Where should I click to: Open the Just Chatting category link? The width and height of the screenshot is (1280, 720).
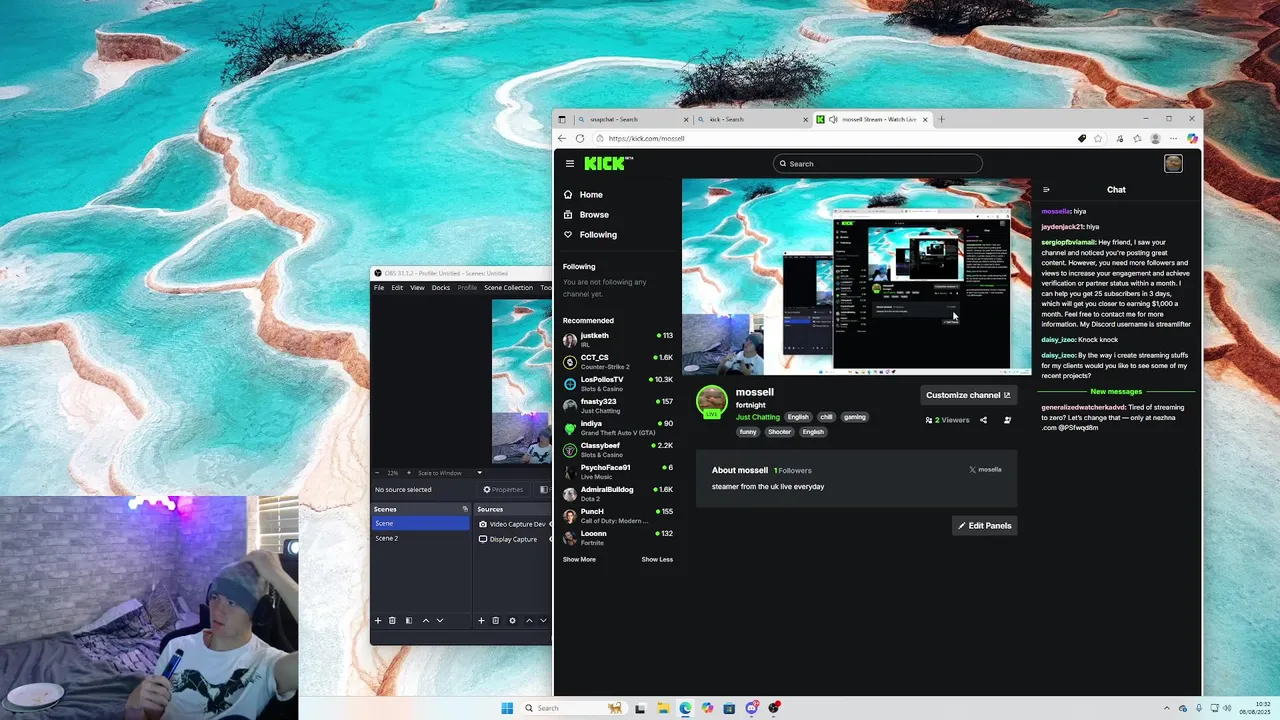tap(758, 417)
